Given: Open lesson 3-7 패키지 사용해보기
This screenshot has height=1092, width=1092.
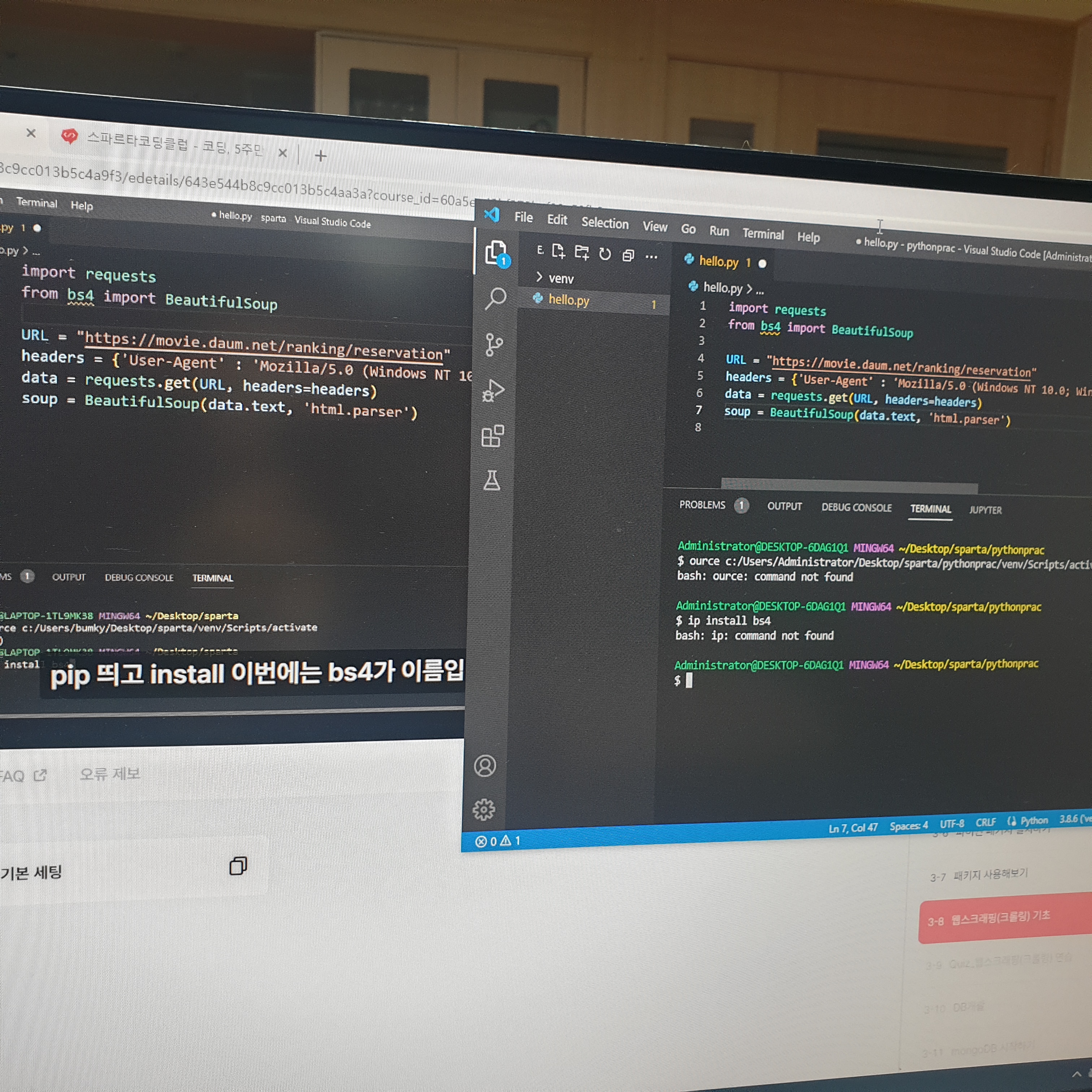Looking at the screenshot, I should click(979, 876).
